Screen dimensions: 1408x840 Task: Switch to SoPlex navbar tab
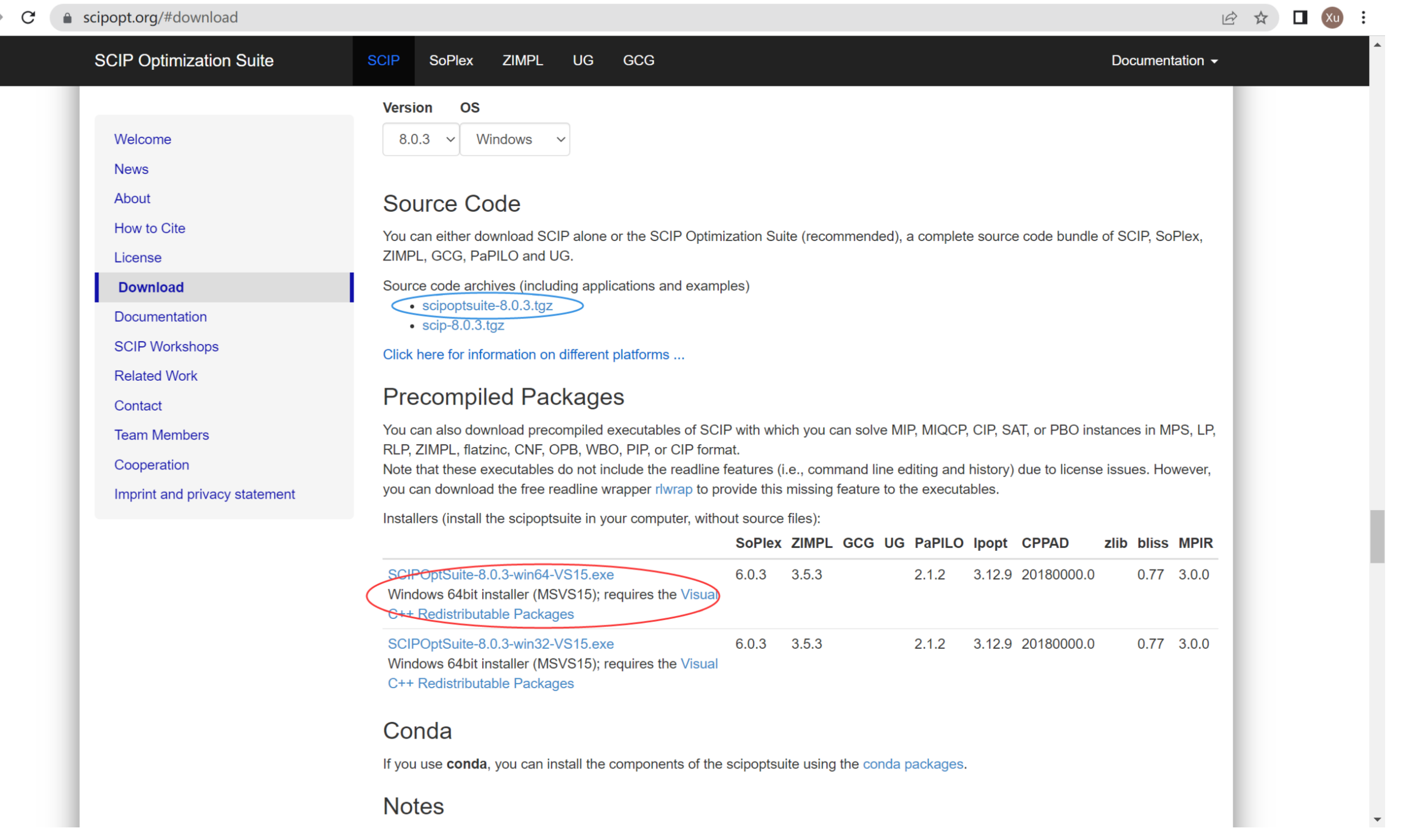[x=451, y=61]
